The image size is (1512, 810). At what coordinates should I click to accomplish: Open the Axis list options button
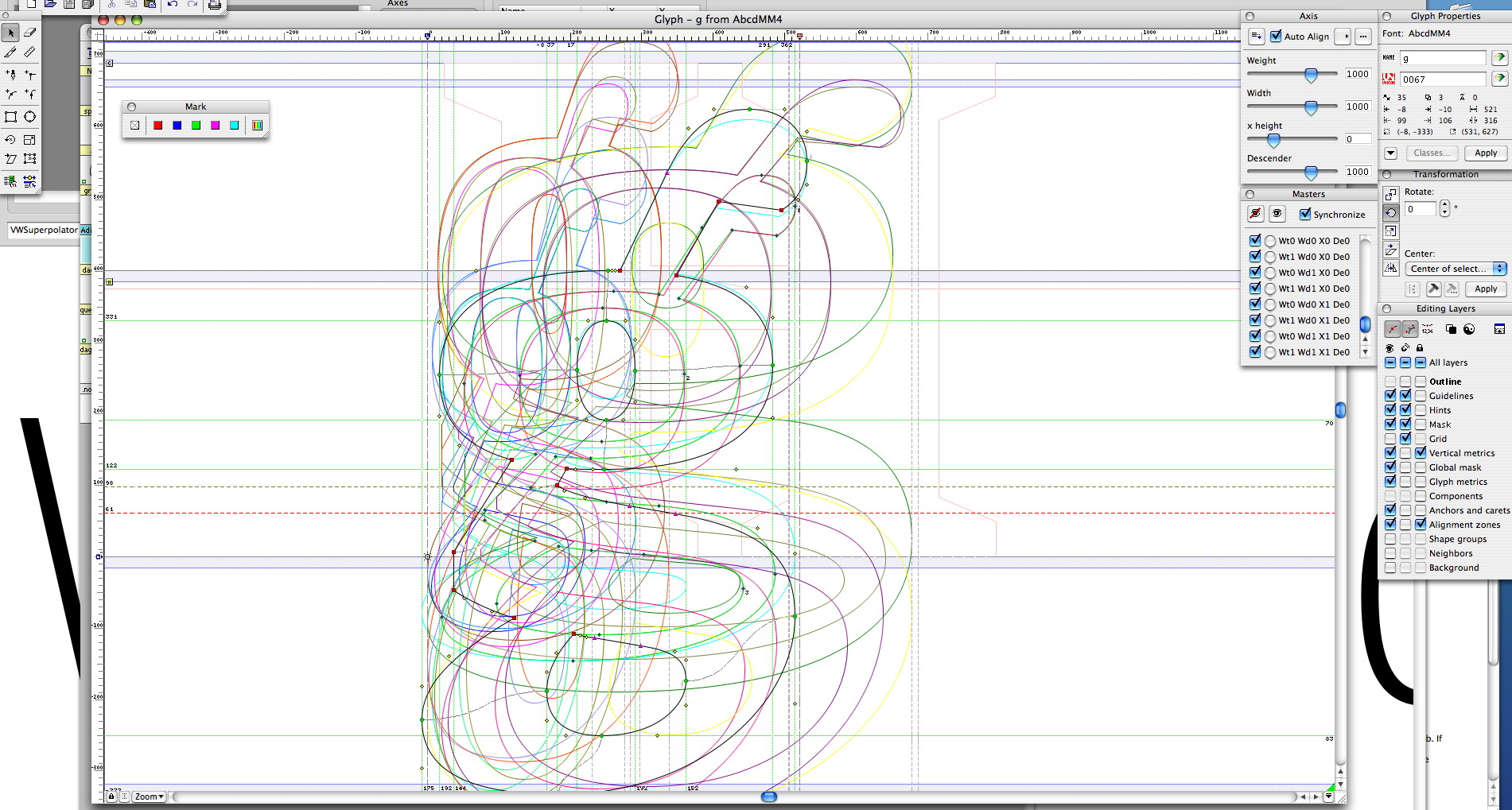point(1256,36)
